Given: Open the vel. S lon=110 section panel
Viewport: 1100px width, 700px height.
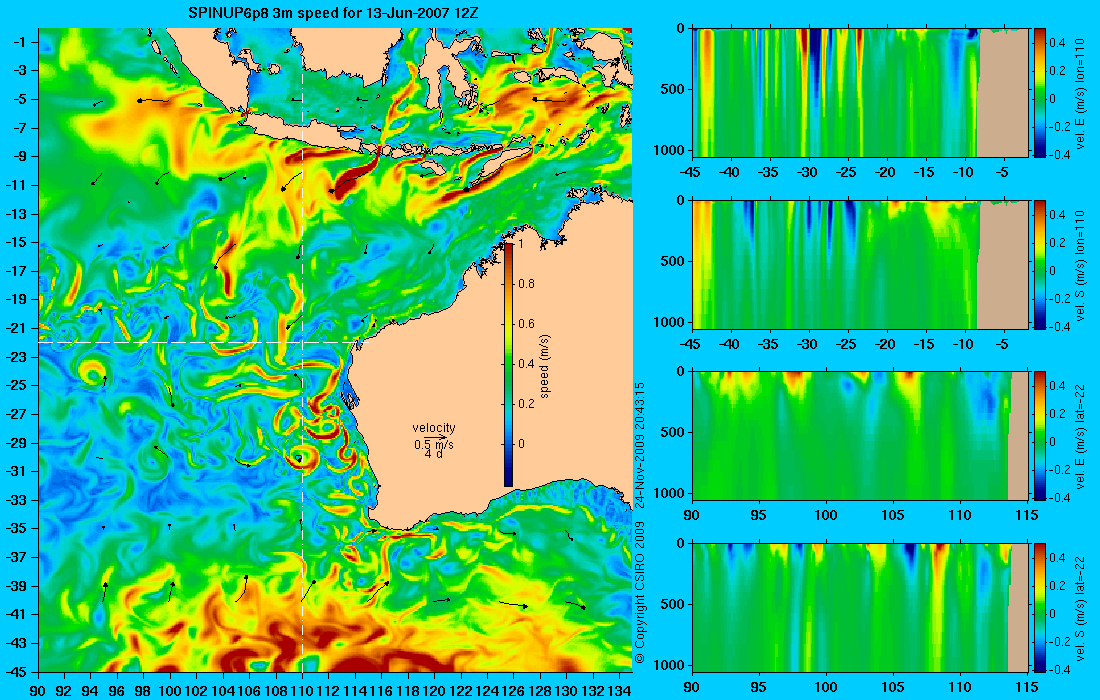Looking at the screenshot, I should pyautogui.click(x=861, y=264).
